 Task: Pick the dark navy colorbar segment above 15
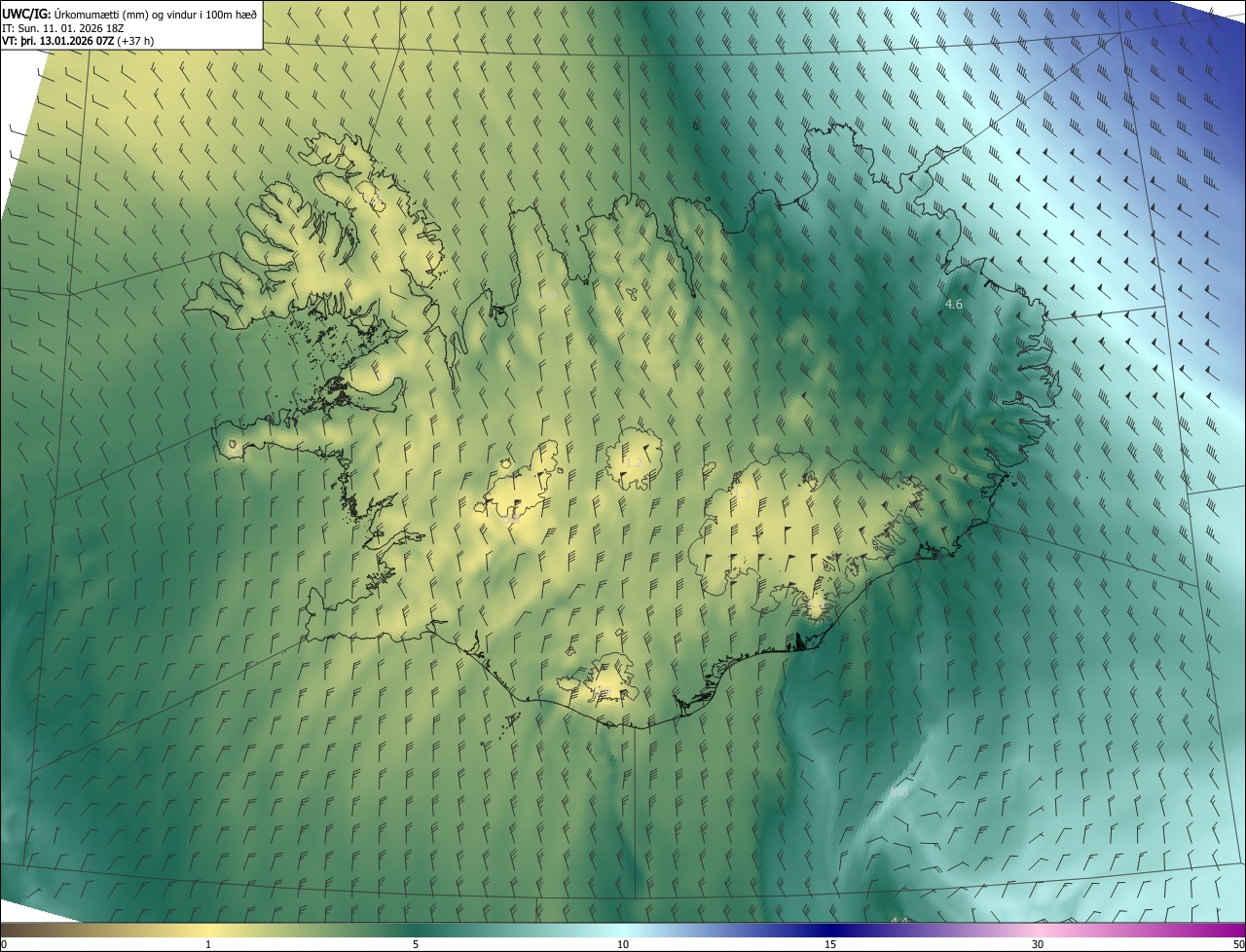tap(830, 930)
